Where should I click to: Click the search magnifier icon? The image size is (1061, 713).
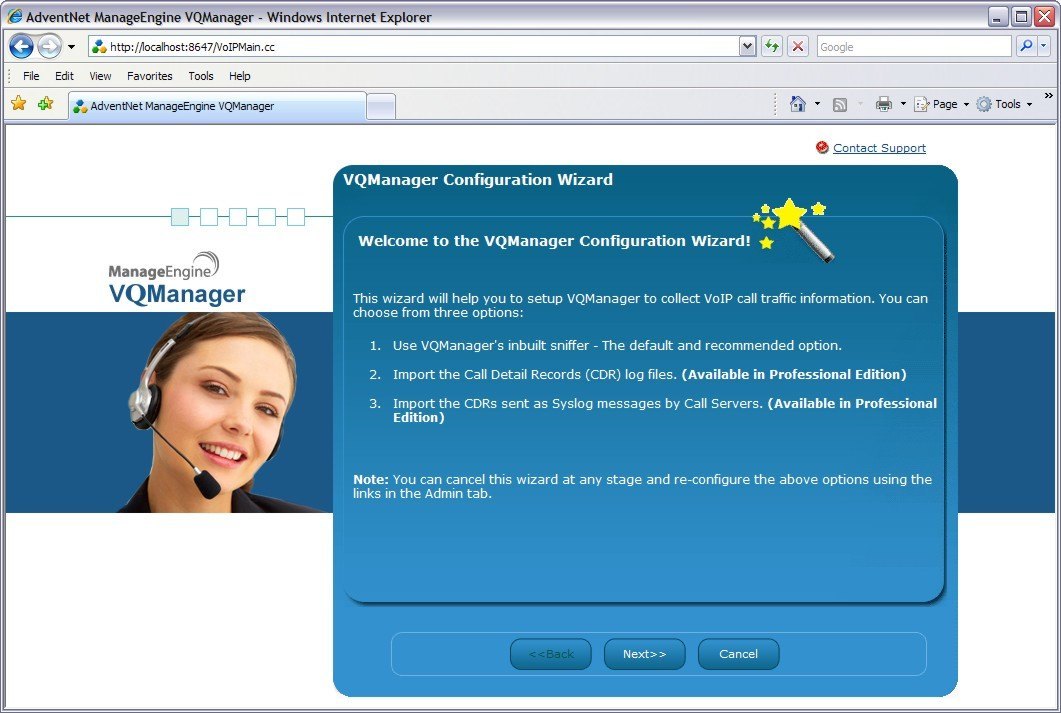tap(1026, 46)
